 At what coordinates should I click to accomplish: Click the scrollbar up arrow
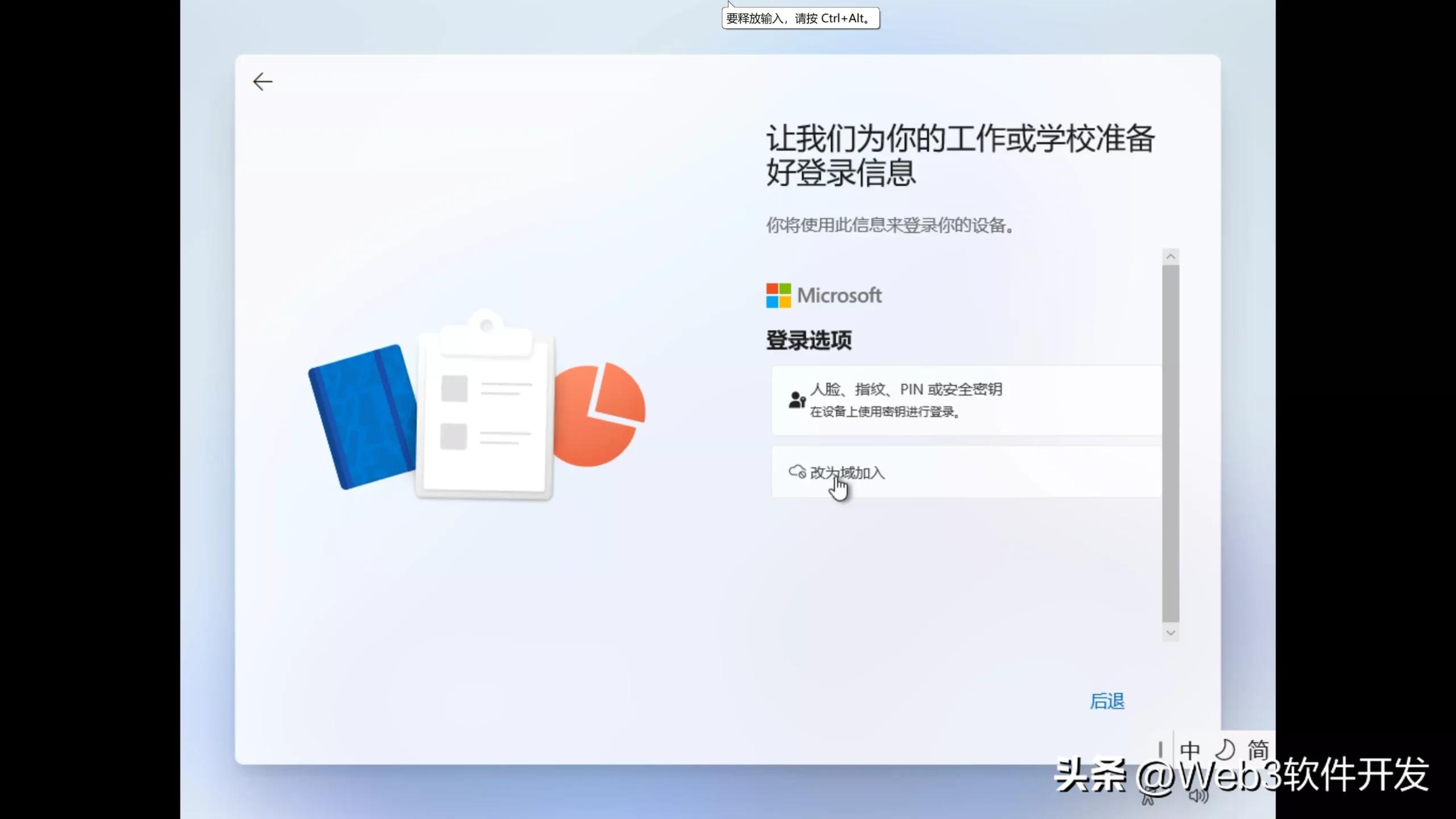coord(1170,256)
